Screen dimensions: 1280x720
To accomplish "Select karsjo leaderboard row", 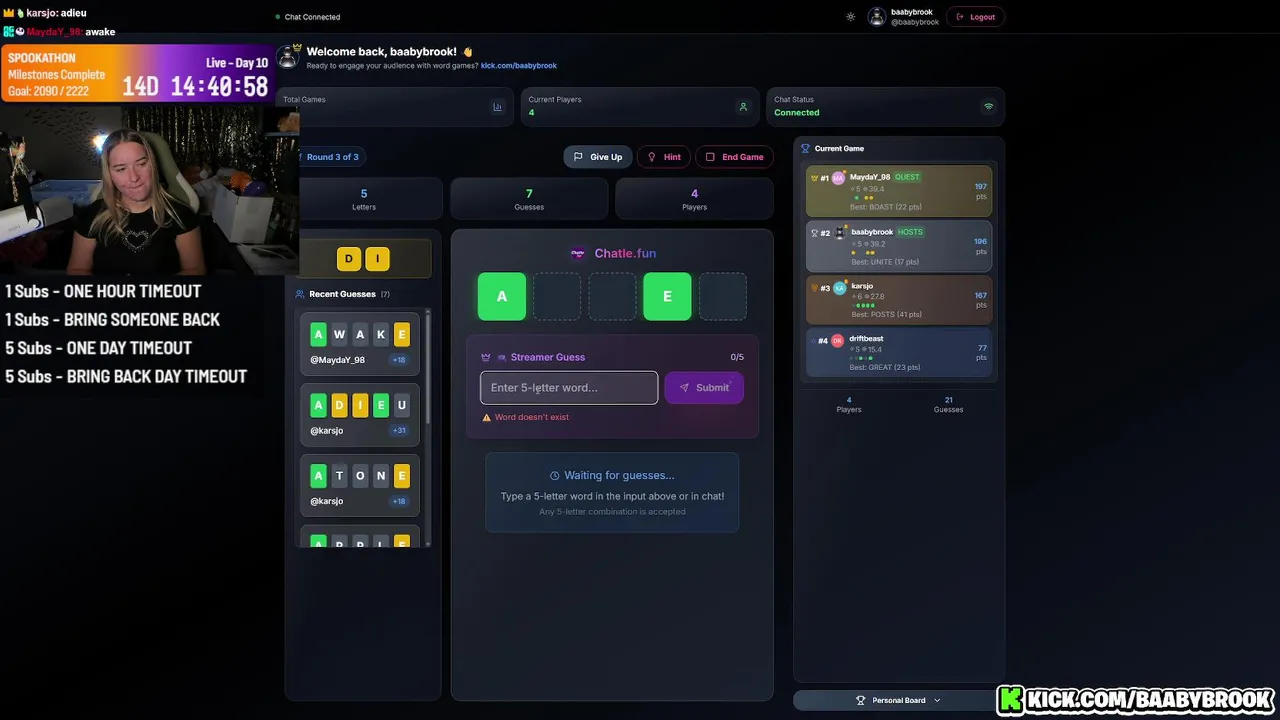I will 899,299.
